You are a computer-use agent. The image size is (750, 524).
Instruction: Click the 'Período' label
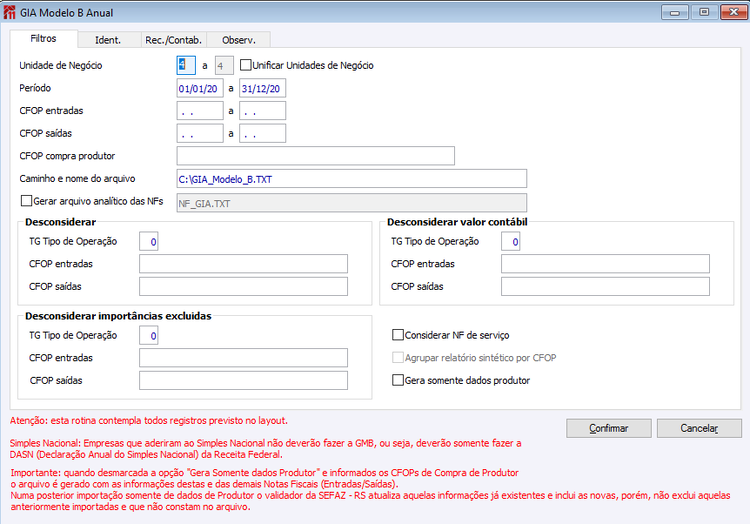click(35, 88)
